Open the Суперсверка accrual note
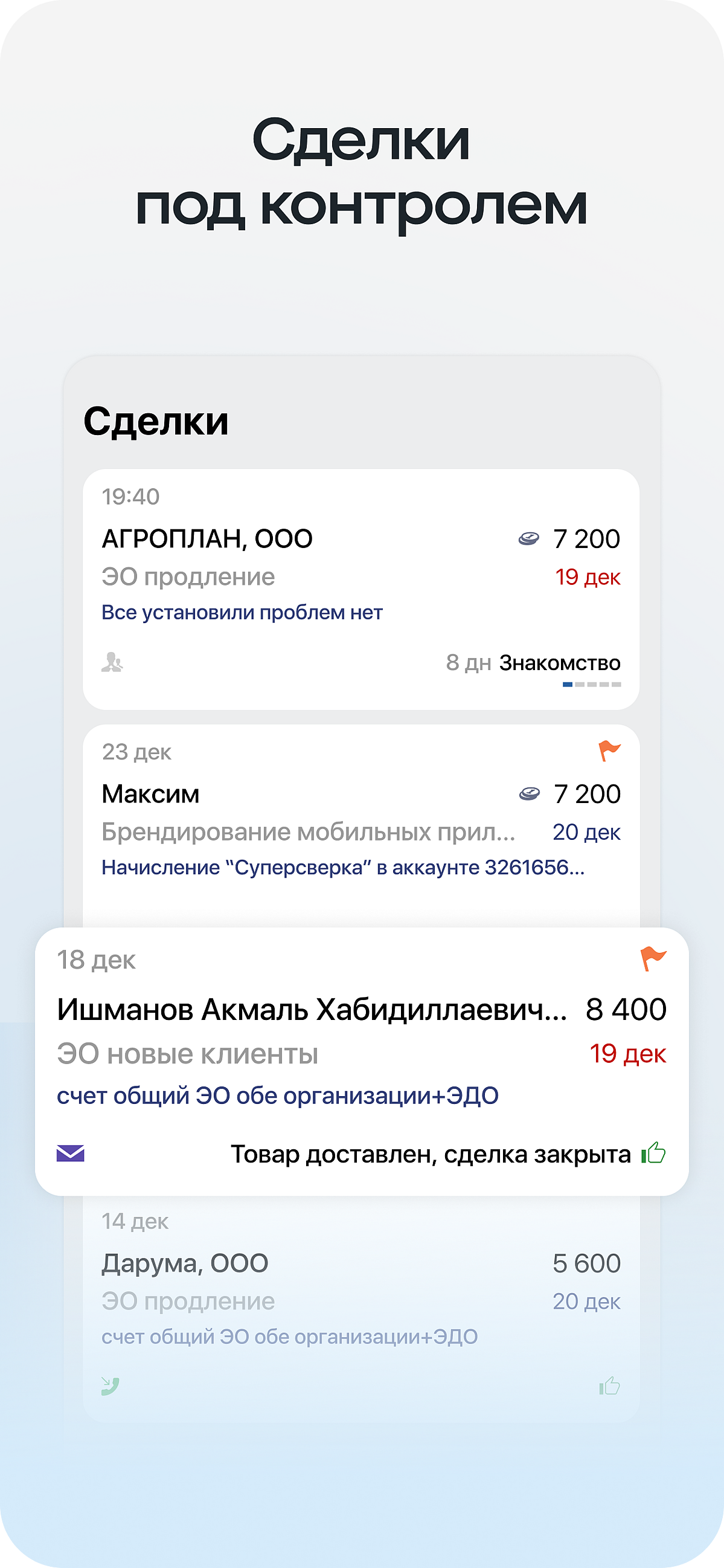Viewport: 724px width, 1568px height. click(343, 868)
